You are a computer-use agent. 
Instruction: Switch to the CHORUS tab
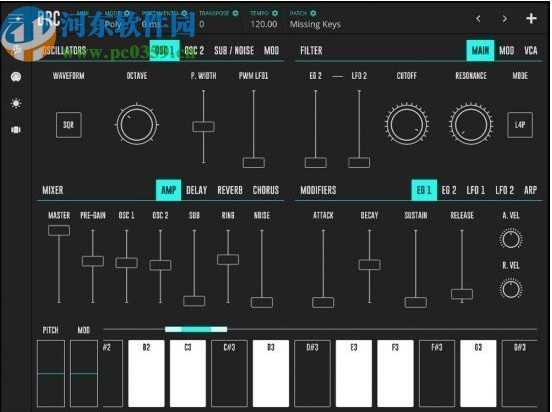266,190
